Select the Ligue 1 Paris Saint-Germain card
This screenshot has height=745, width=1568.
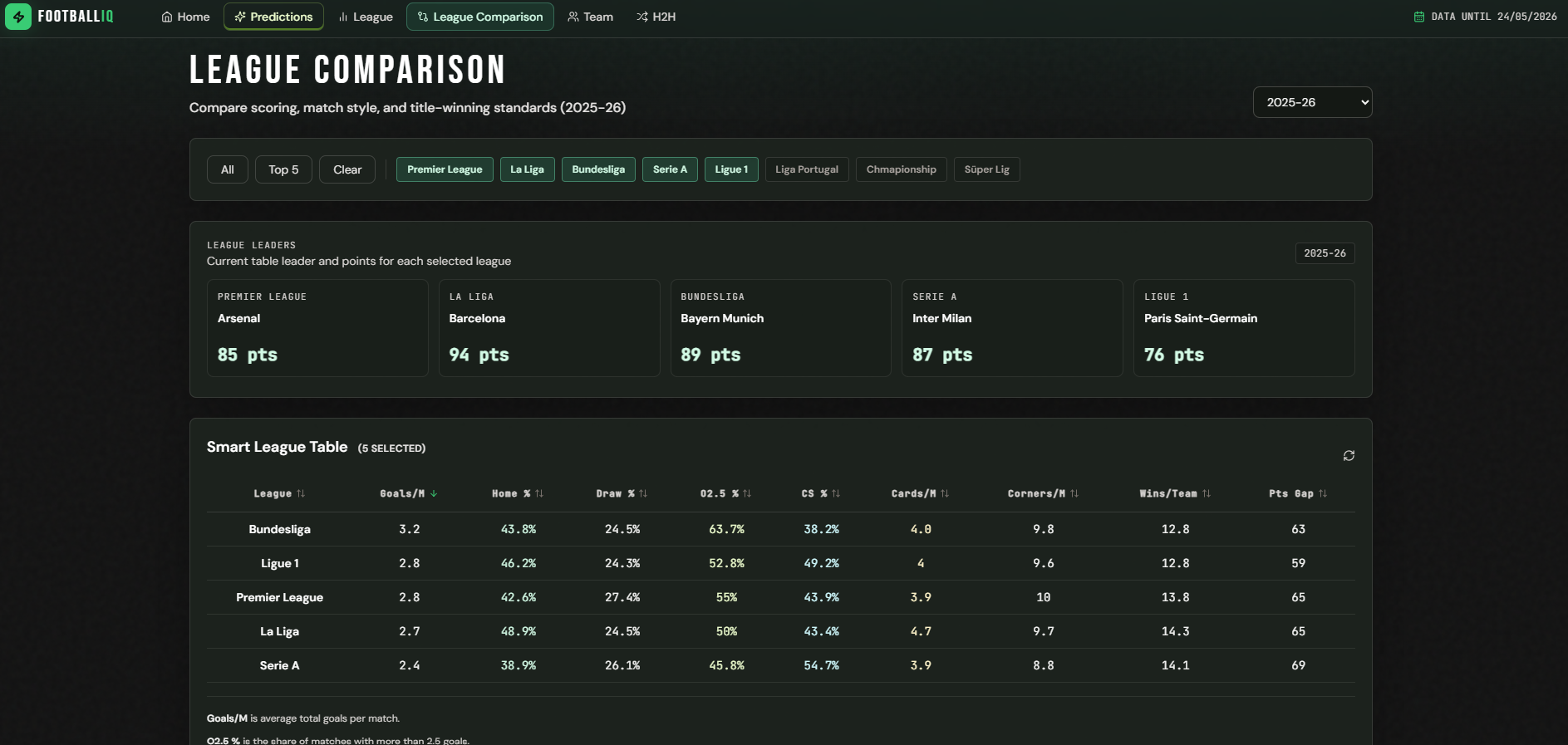pyautogui.click(x=1244, y=328)
